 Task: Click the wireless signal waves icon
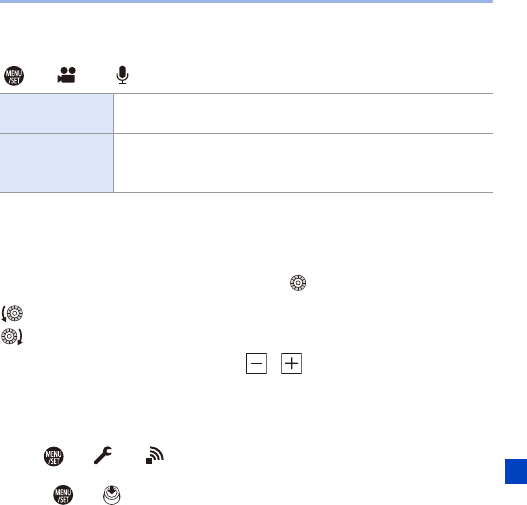155,455
